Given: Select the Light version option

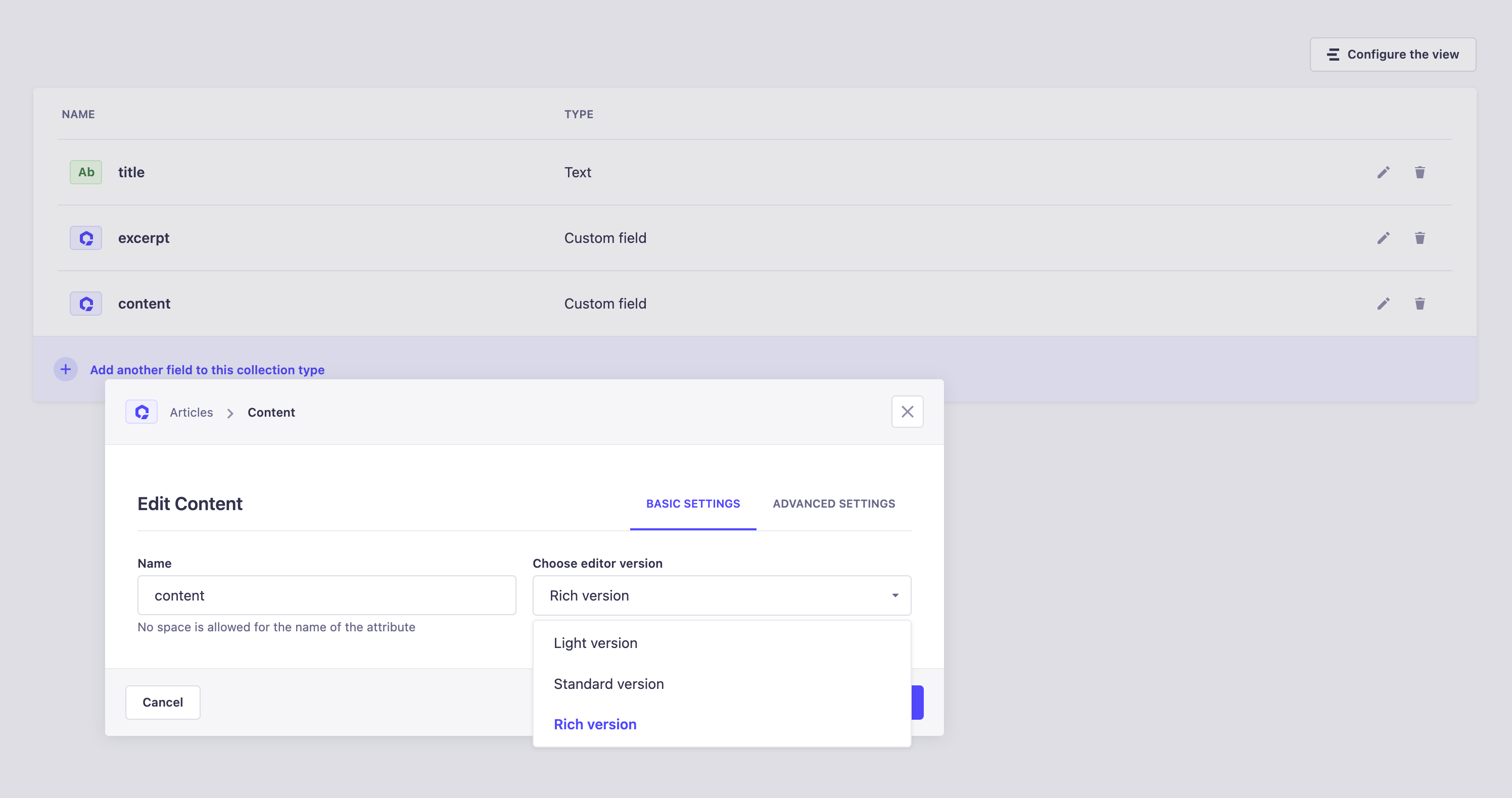Looking at the screenshot, I should click(595, 642).
